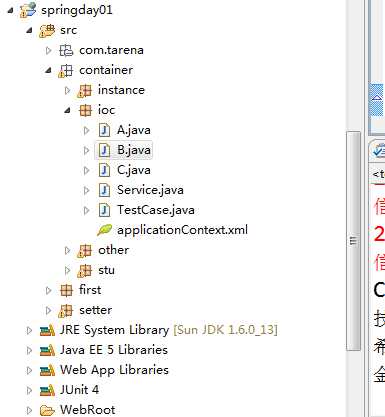Select the com.tarena label
Image resolution: width=385 pixels, height=417 pixels.
click(x=111, y=50)
